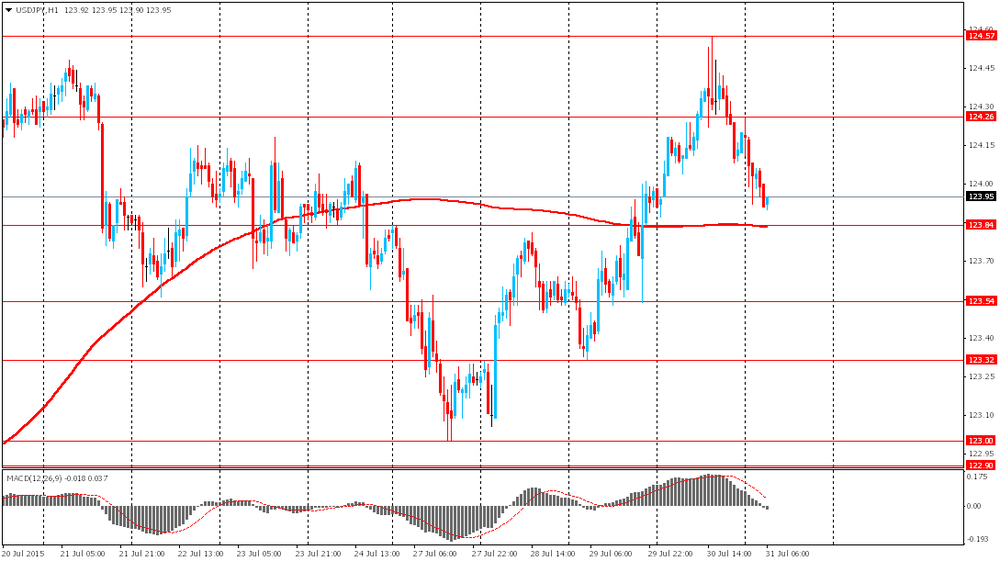Click the 123.00 support level label
1000x561 pixels.
point(980,441)
